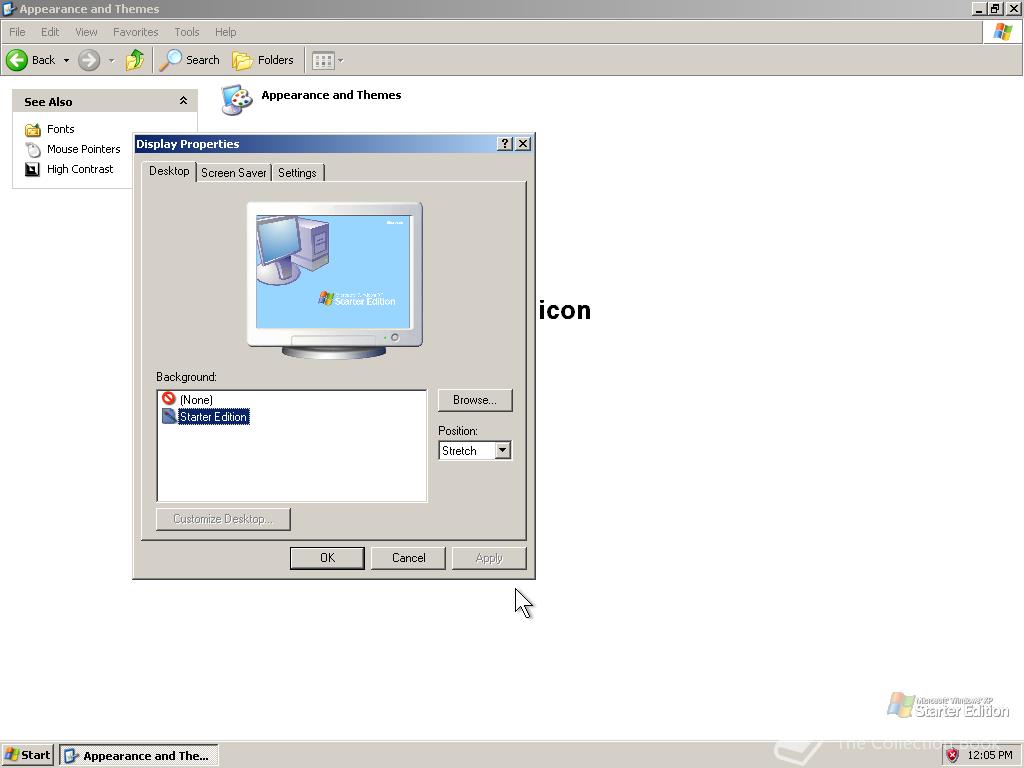Open the Back history dropdown arrow
Screen dimensions: 1024x768
click(66, 61)
